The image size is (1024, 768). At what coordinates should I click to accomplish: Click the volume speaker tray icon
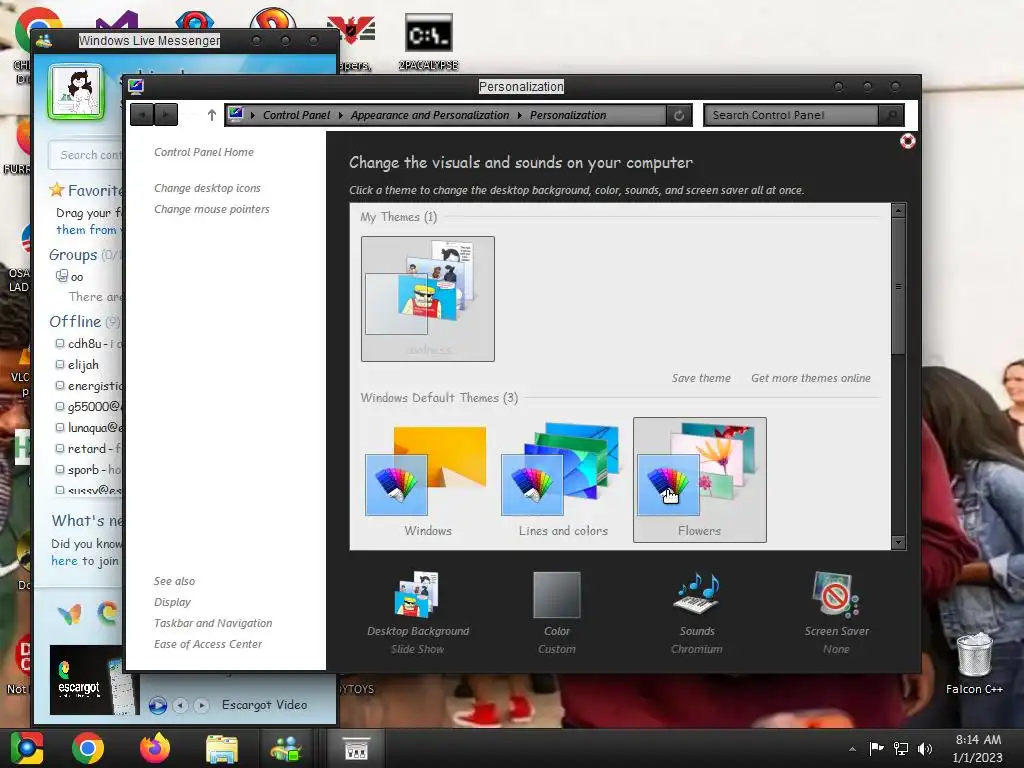925,748
